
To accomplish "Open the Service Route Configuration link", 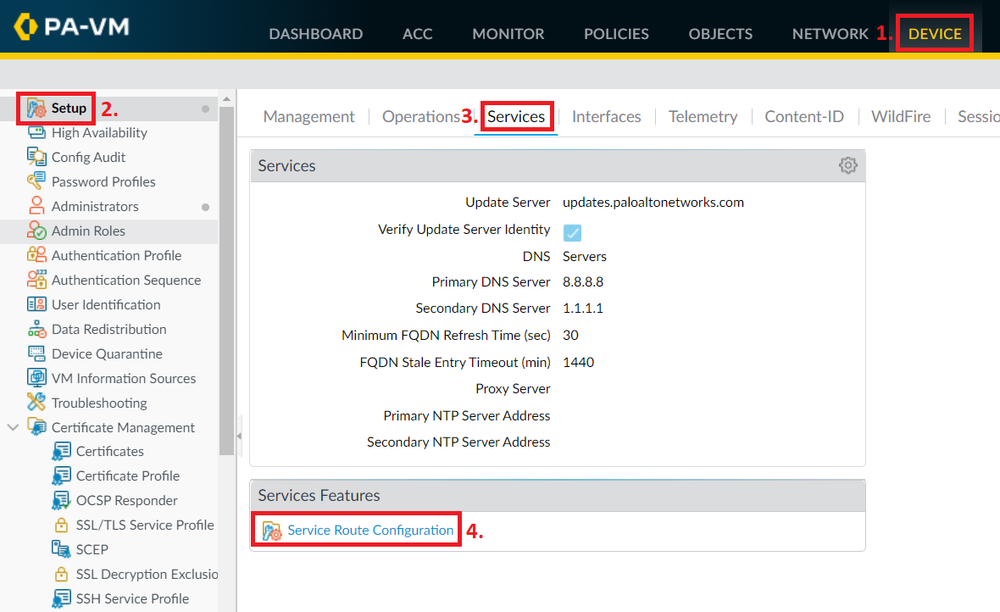I will pyautogui.click(x=370, y=530).
